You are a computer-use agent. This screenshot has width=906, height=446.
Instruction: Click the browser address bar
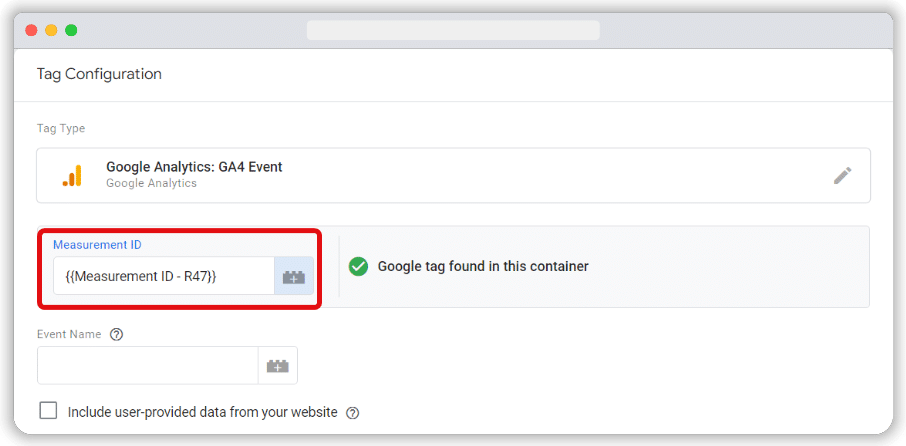453,30
